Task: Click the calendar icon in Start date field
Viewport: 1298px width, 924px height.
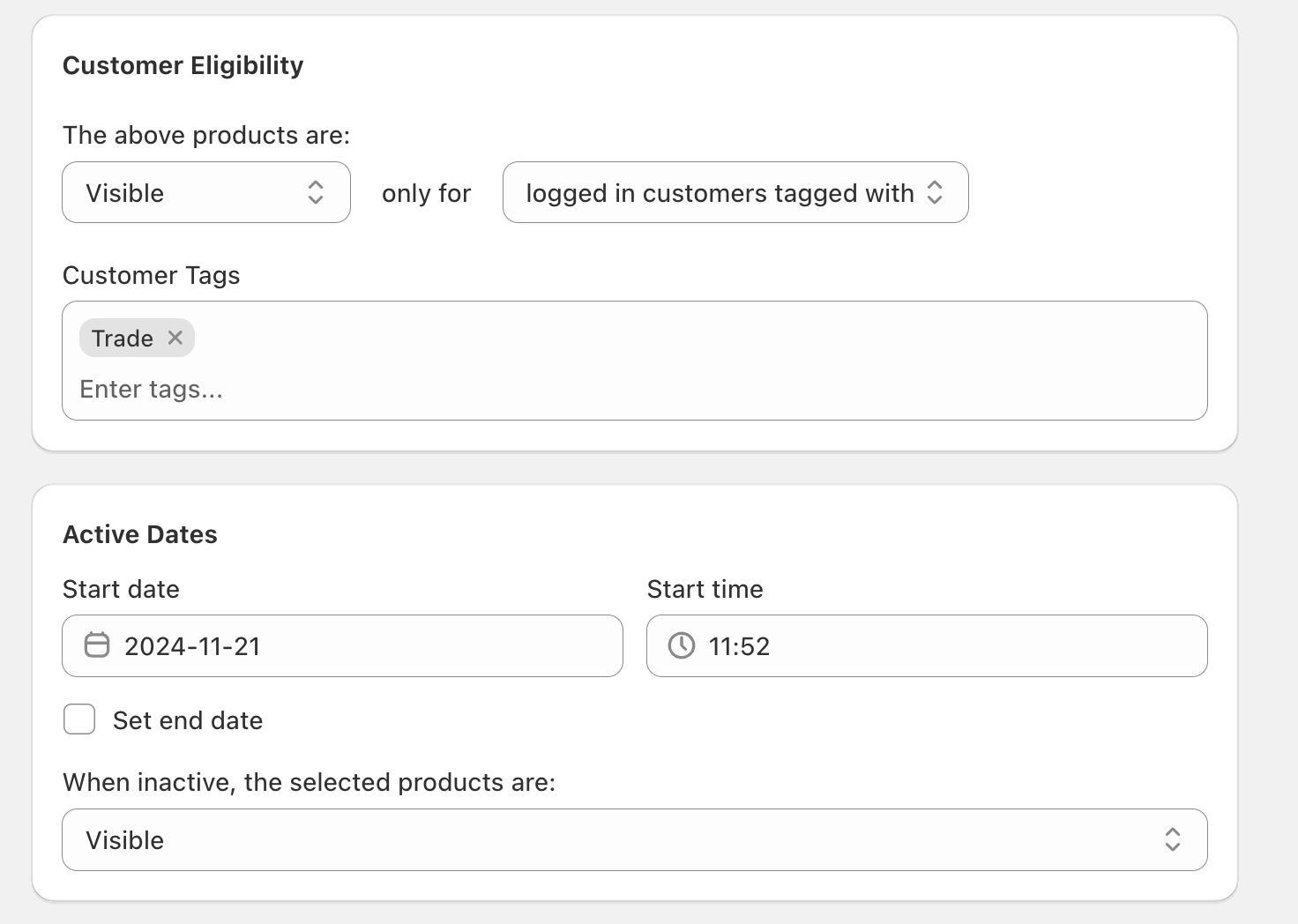Action: [x=97, y=645]
